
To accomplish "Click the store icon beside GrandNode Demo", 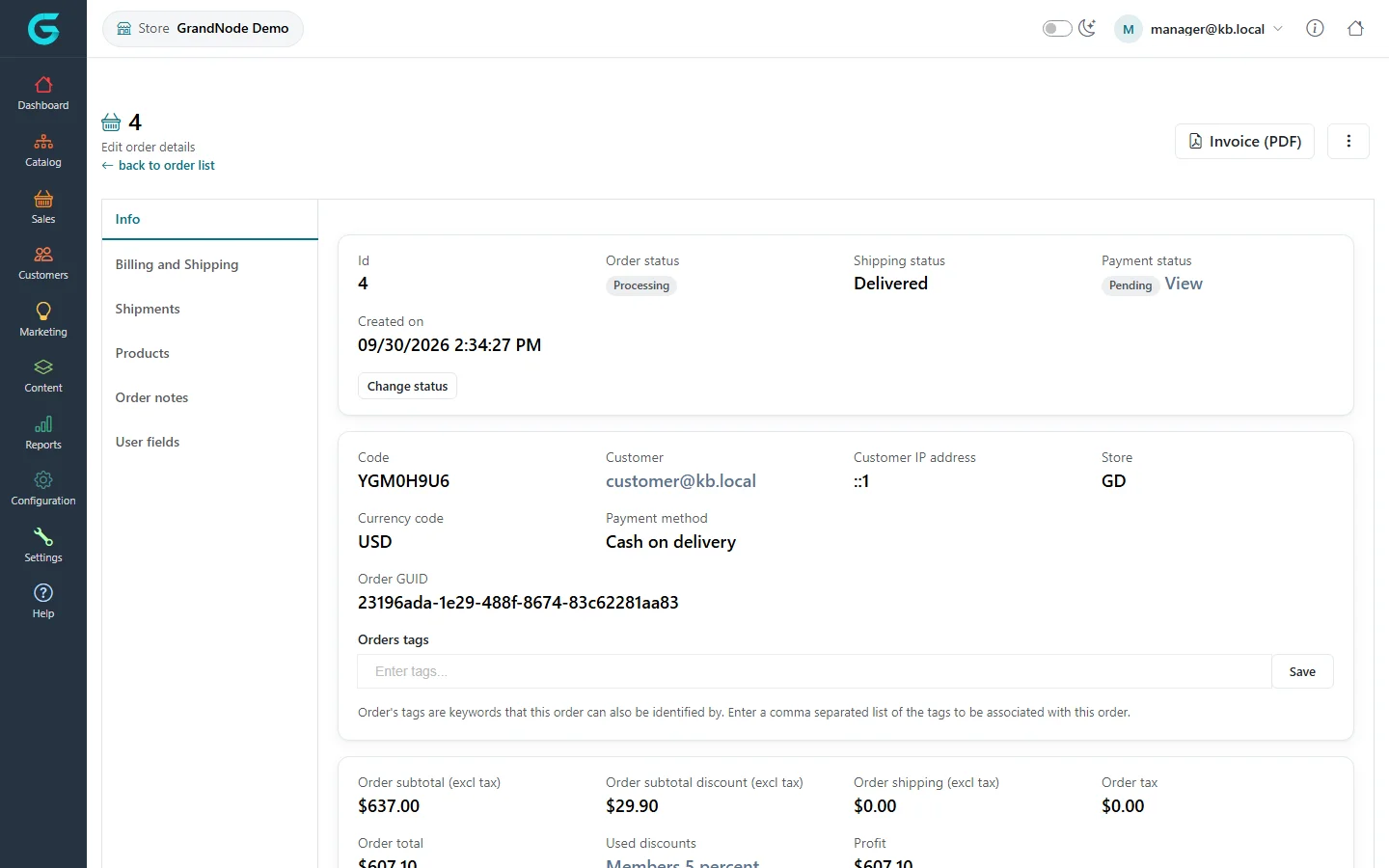I will coord(123,28).
